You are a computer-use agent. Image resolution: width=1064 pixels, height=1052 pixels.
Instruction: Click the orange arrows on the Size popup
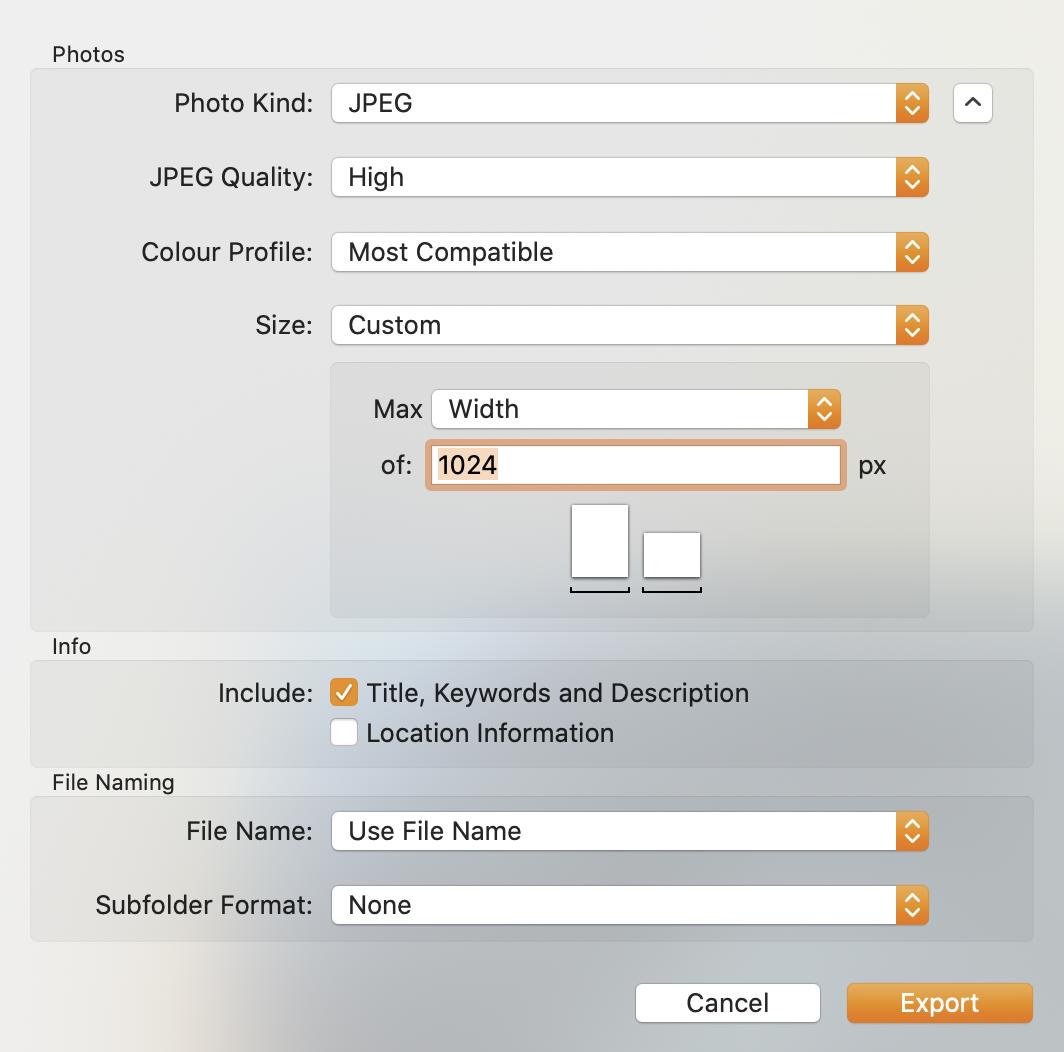(911, 325)
